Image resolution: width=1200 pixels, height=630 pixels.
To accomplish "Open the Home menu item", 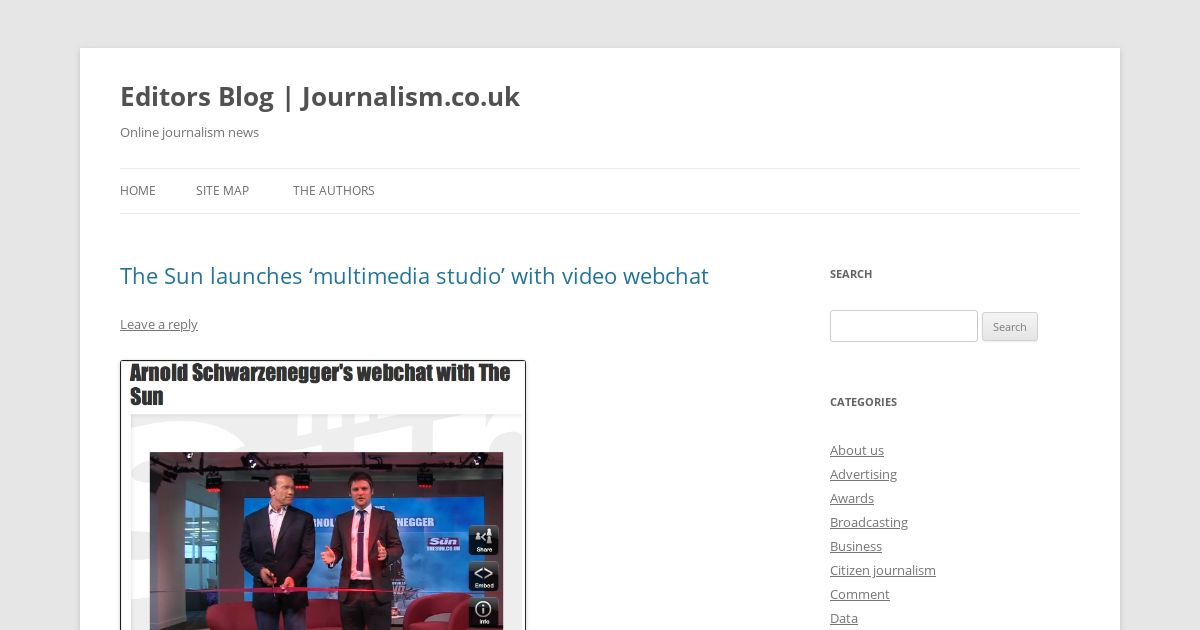I will point(138,191).
